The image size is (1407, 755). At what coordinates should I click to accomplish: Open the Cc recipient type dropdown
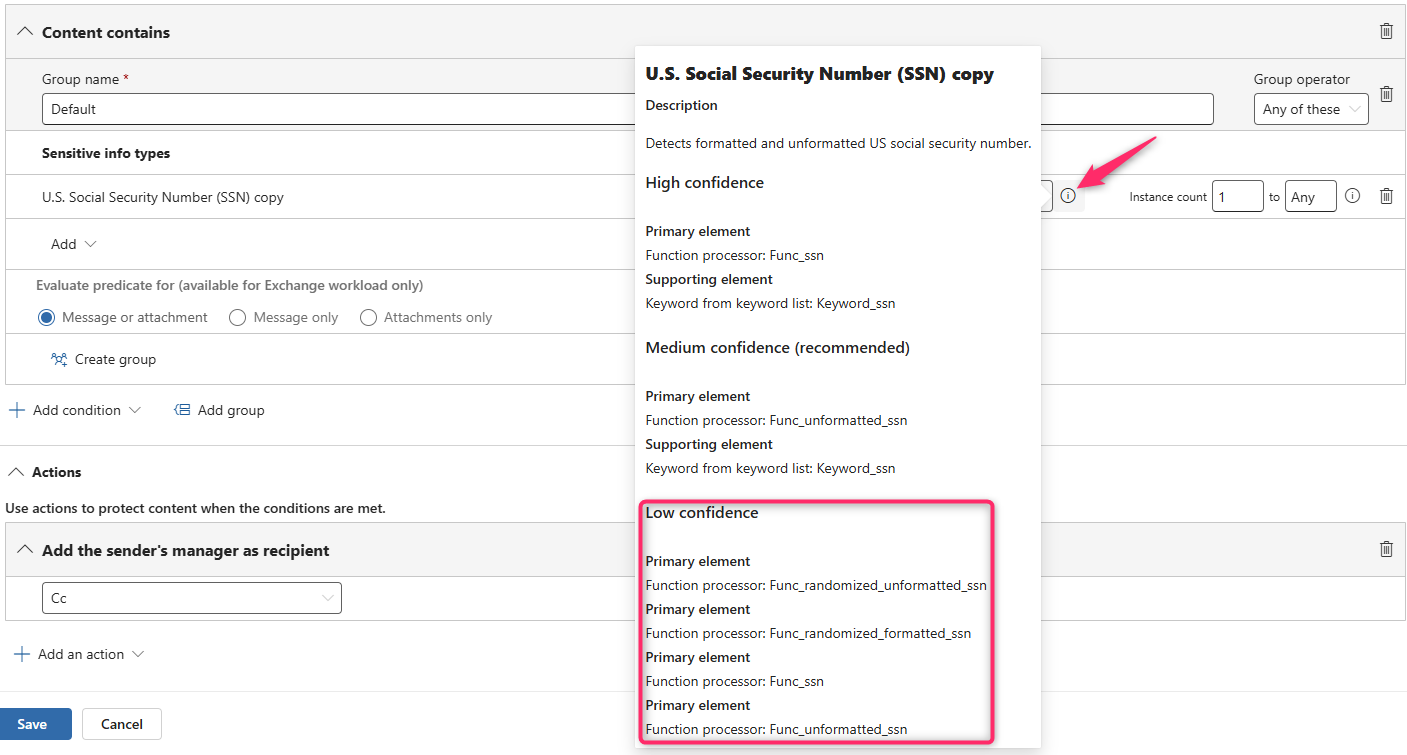coord(191,598)
